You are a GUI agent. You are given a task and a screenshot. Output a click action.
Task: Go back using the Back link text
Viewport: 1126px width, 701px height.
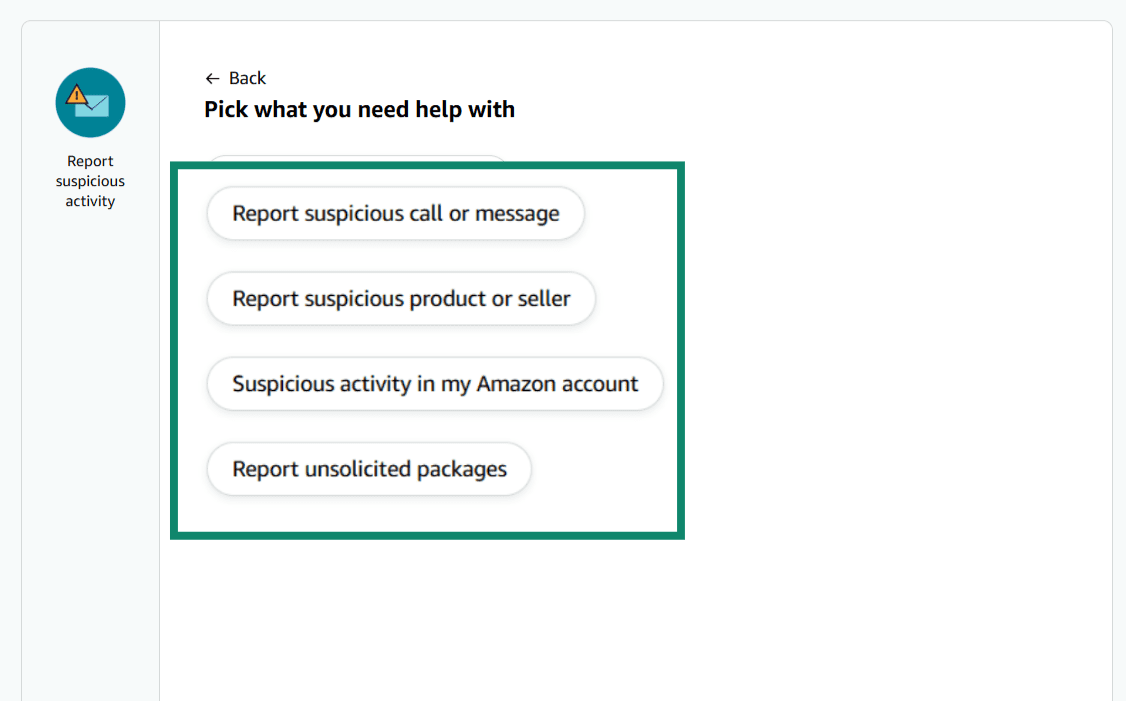coord(247,78)
